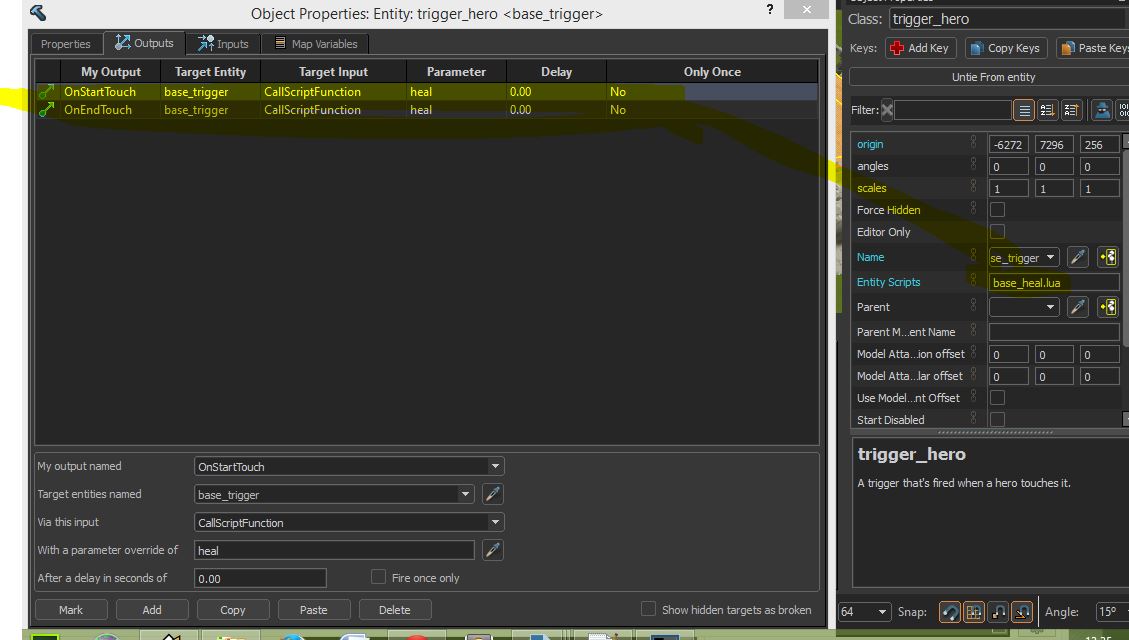Click eyedropper next to Target entities named
This screenshot has height=640, width=1129.
coord(492,494)
